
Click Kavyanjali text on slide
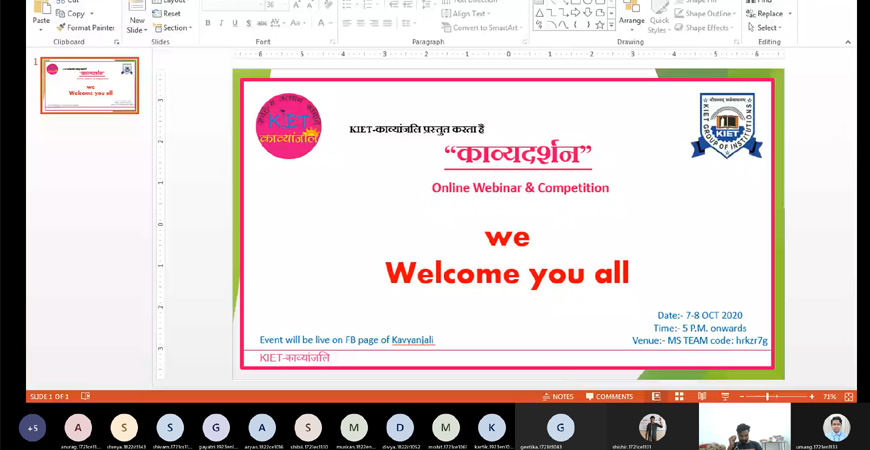413,340
